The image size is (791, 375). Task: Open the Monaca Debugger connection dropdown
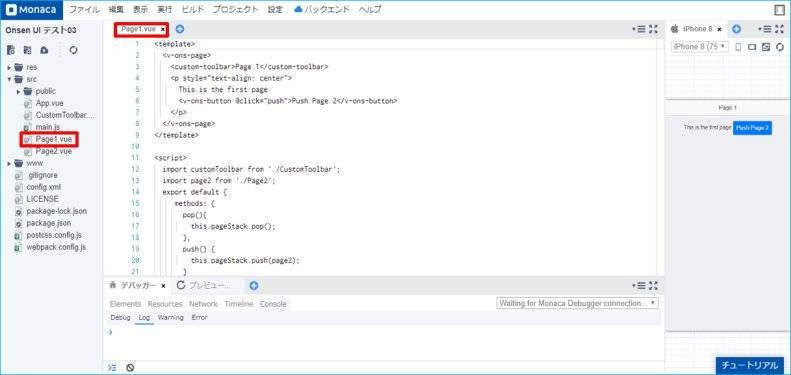[577, 303]
